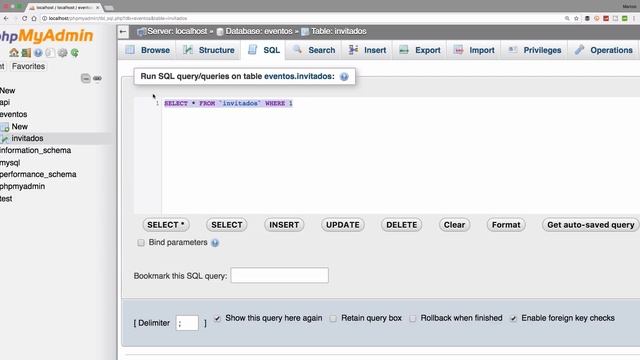640x360 pixels.
Task: View the Privileges tab
Action: point(534,50)
